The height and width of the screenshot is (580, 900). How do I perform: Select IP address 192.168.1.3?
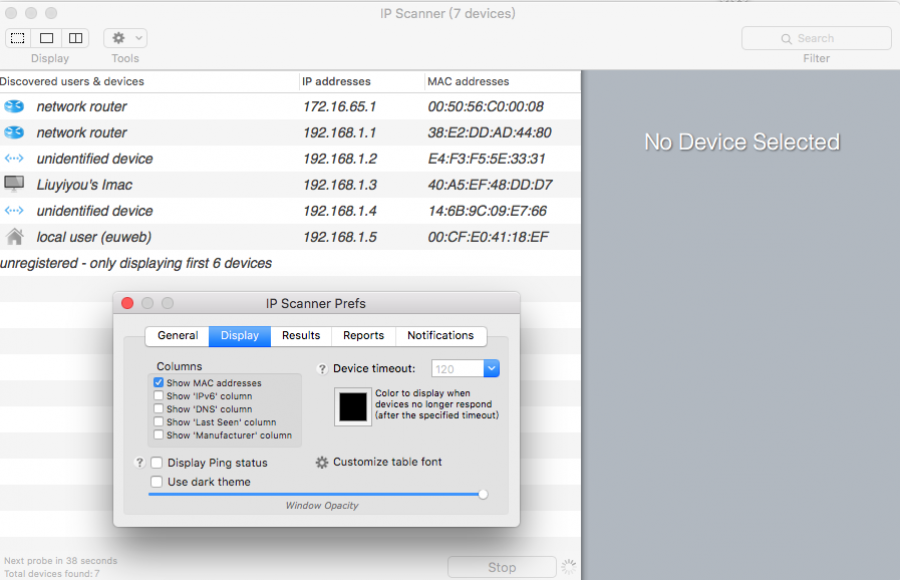click(x=340, y=185)
